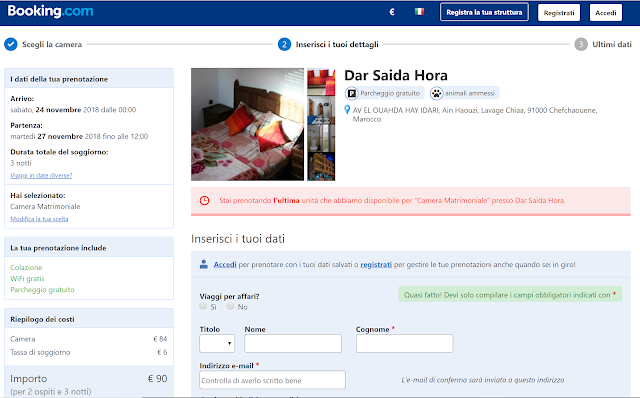
Task: Click the pets allowed paw icon
Action: (436, 93)
